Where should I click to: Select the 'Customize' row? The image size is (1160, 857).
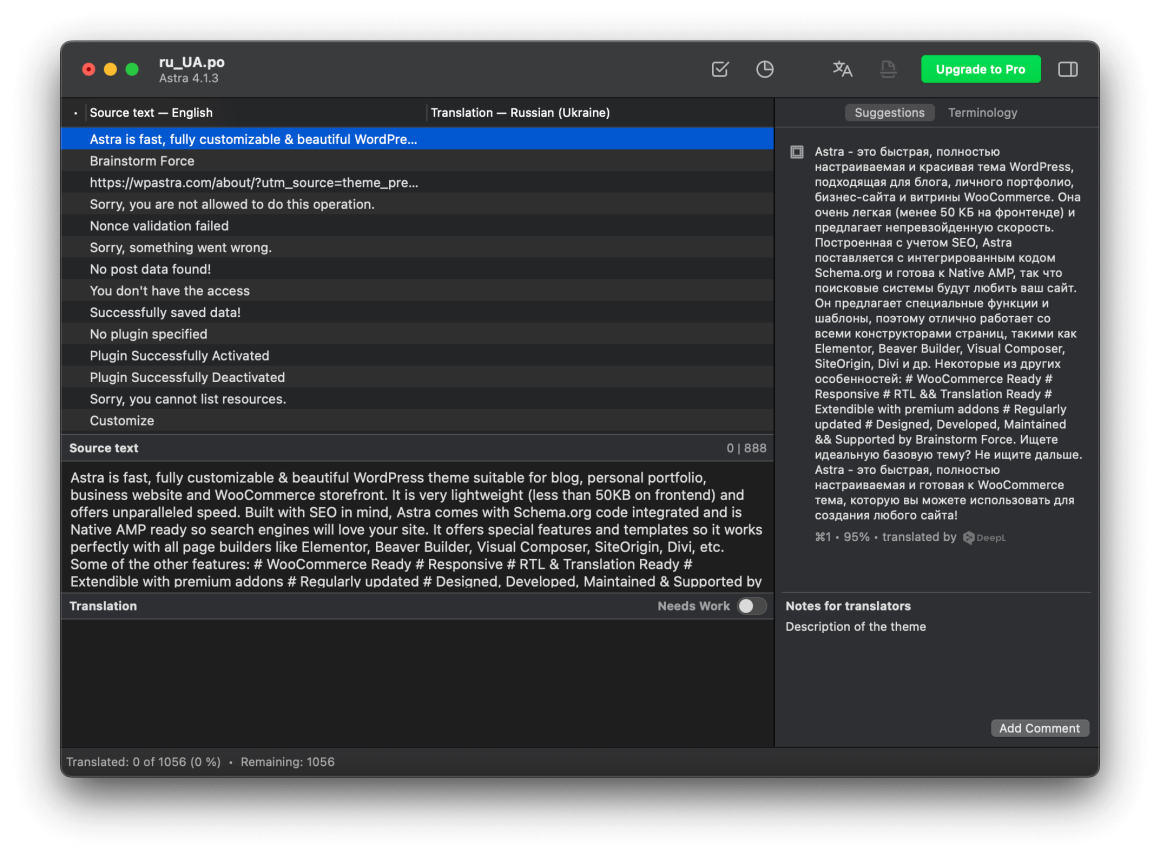click(417, 420)
